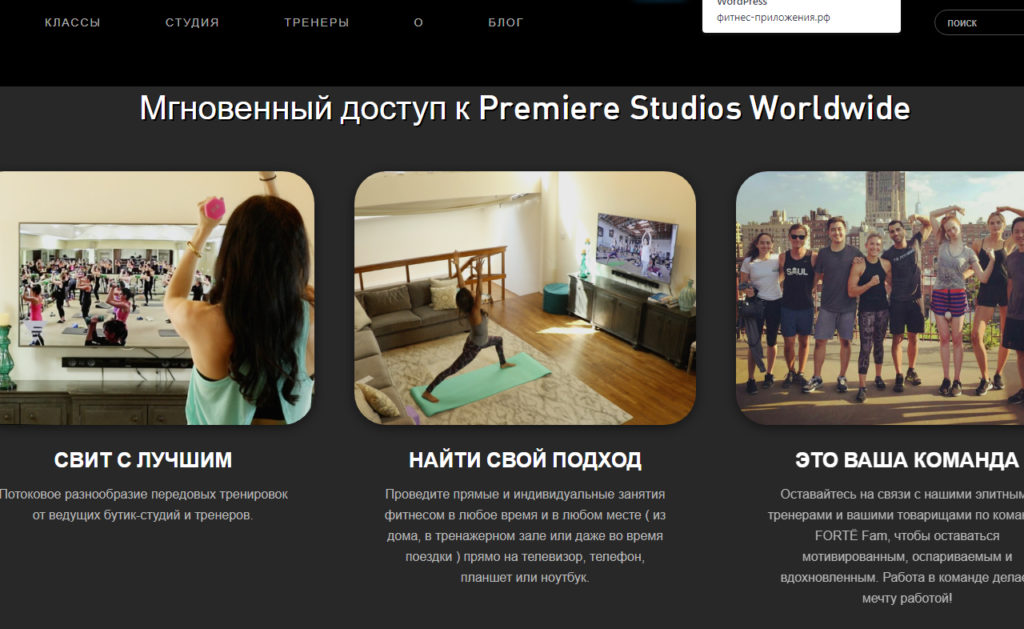Open the ТРЕНЕРЫ menu item

coord(316,22)
